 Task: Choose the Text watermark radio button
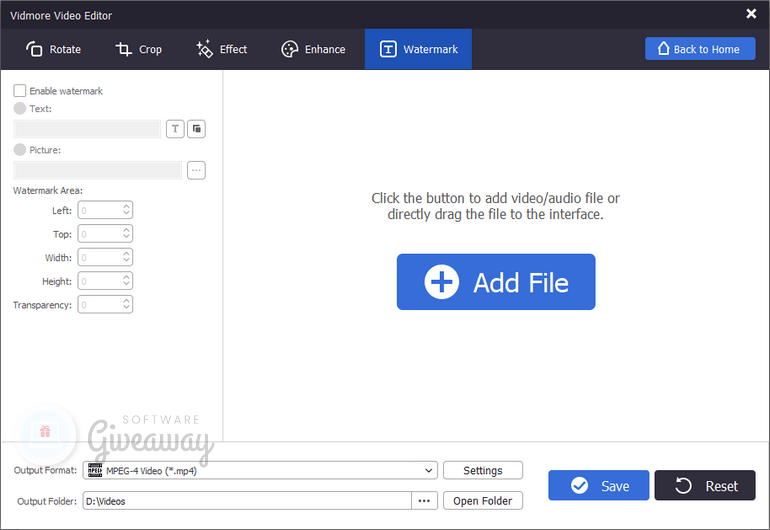click(x=20, y=108)
